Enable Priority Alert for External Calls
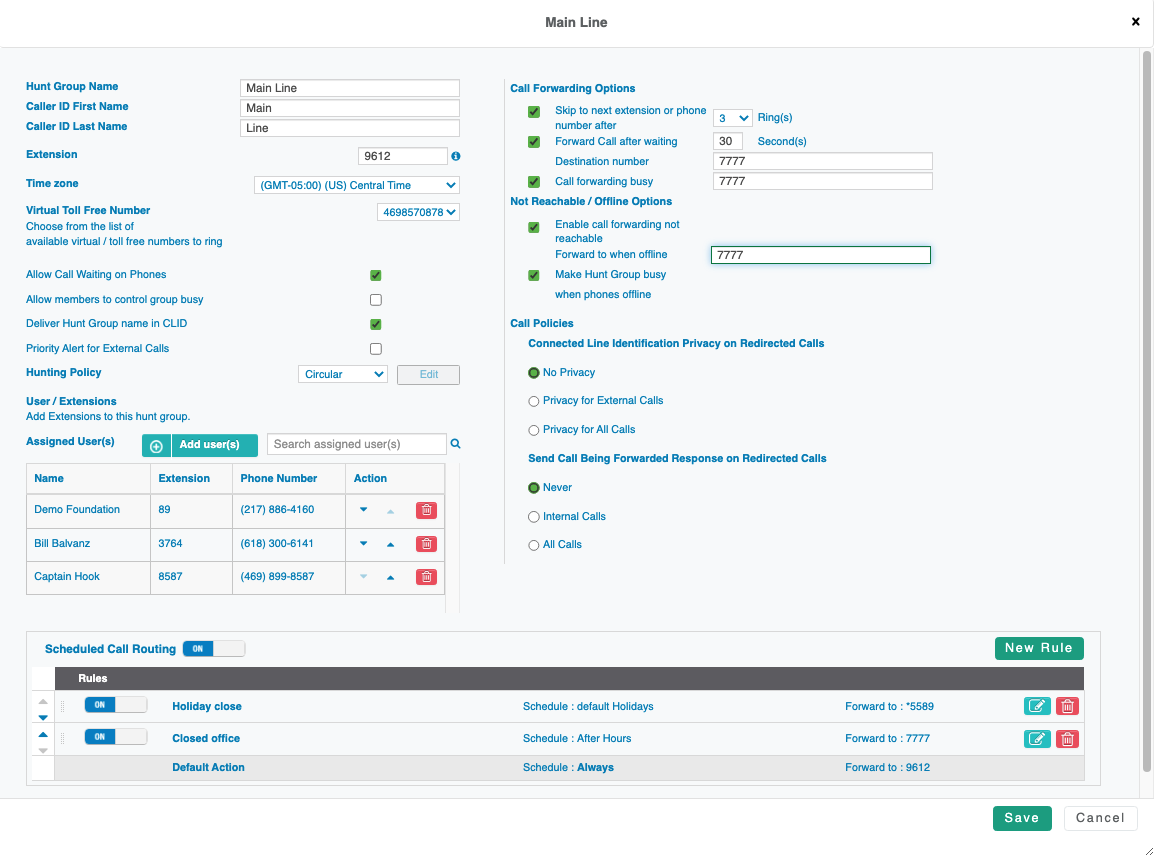Image resolution: width=1154 pixels, height=856 pixels. (x=376, y=349)
